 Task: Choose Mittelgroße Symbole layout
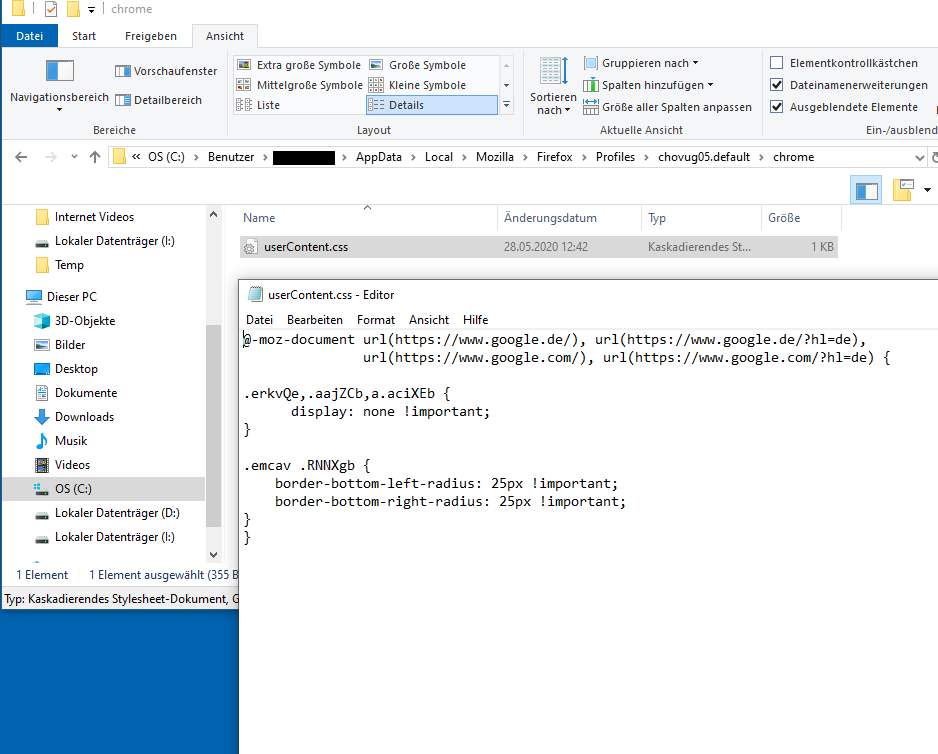[299, 85]
